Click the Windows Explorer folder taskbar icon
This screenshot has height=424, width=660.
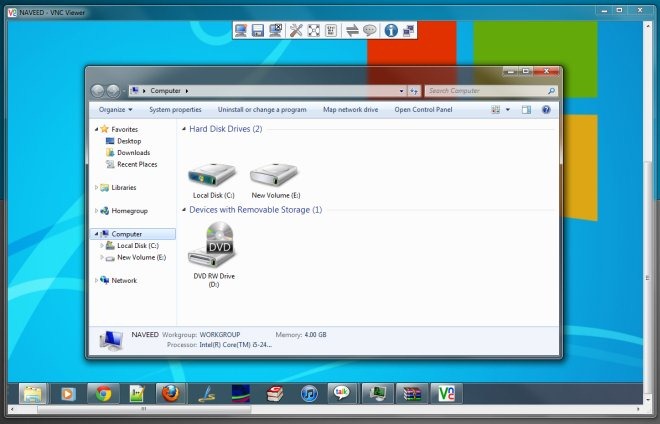pyautogui.click(x=33, y=394)
